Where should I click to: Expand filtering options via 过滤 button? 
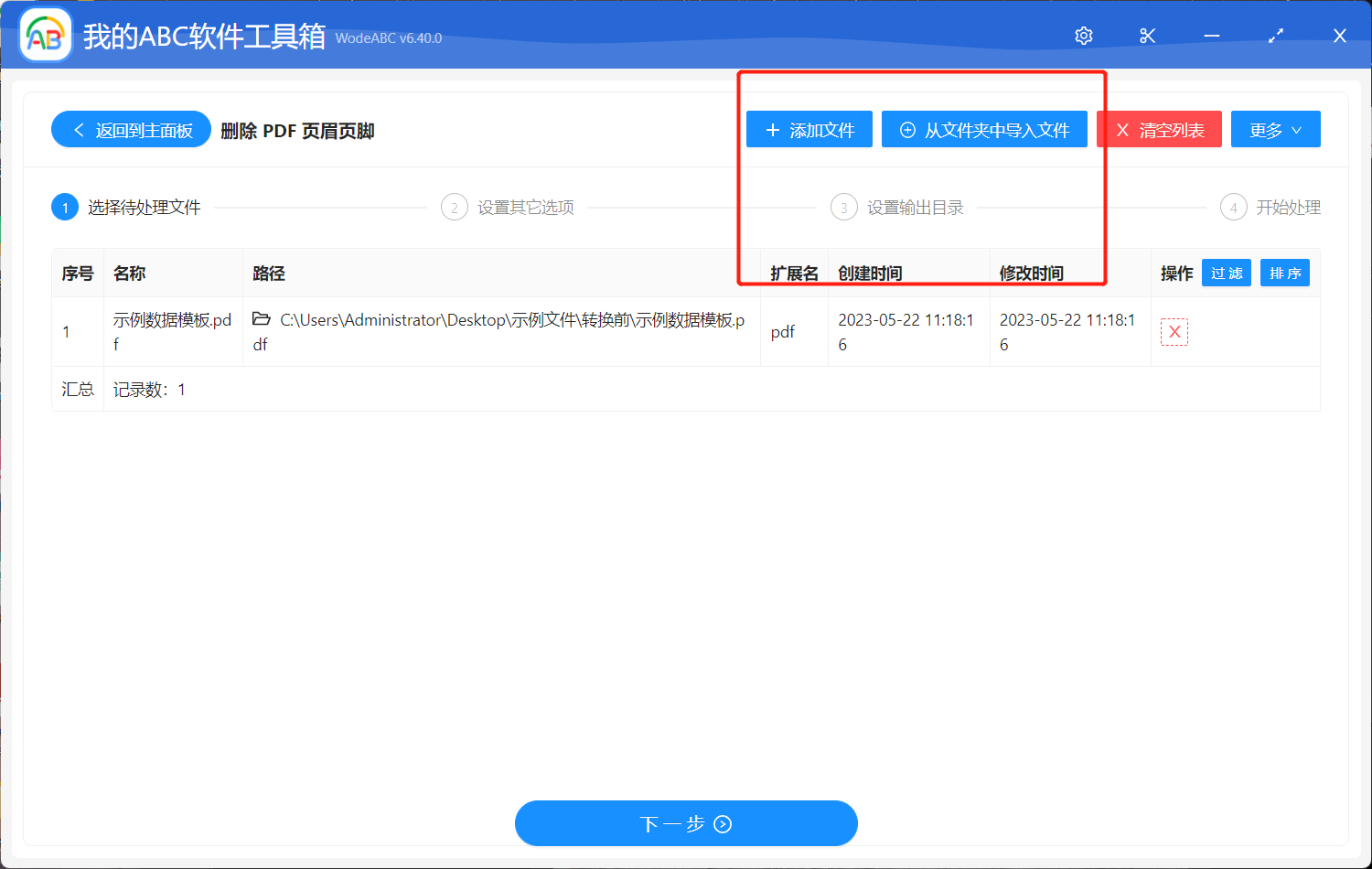tap(1226, 272)
